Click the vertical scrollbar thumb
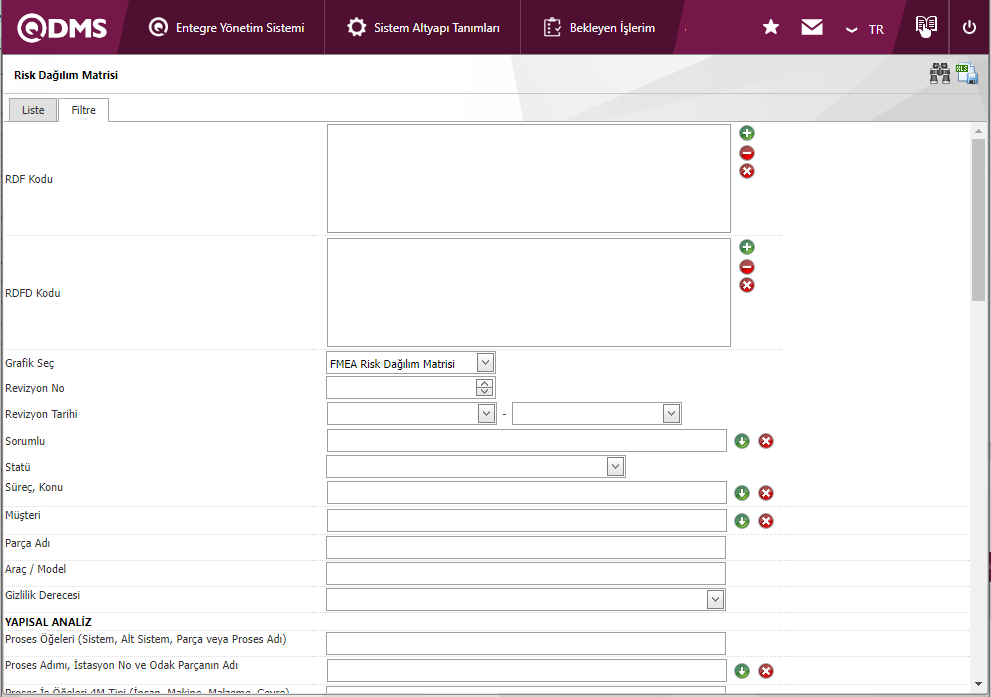This screenshot has width=991, height=697. [978, 220]
